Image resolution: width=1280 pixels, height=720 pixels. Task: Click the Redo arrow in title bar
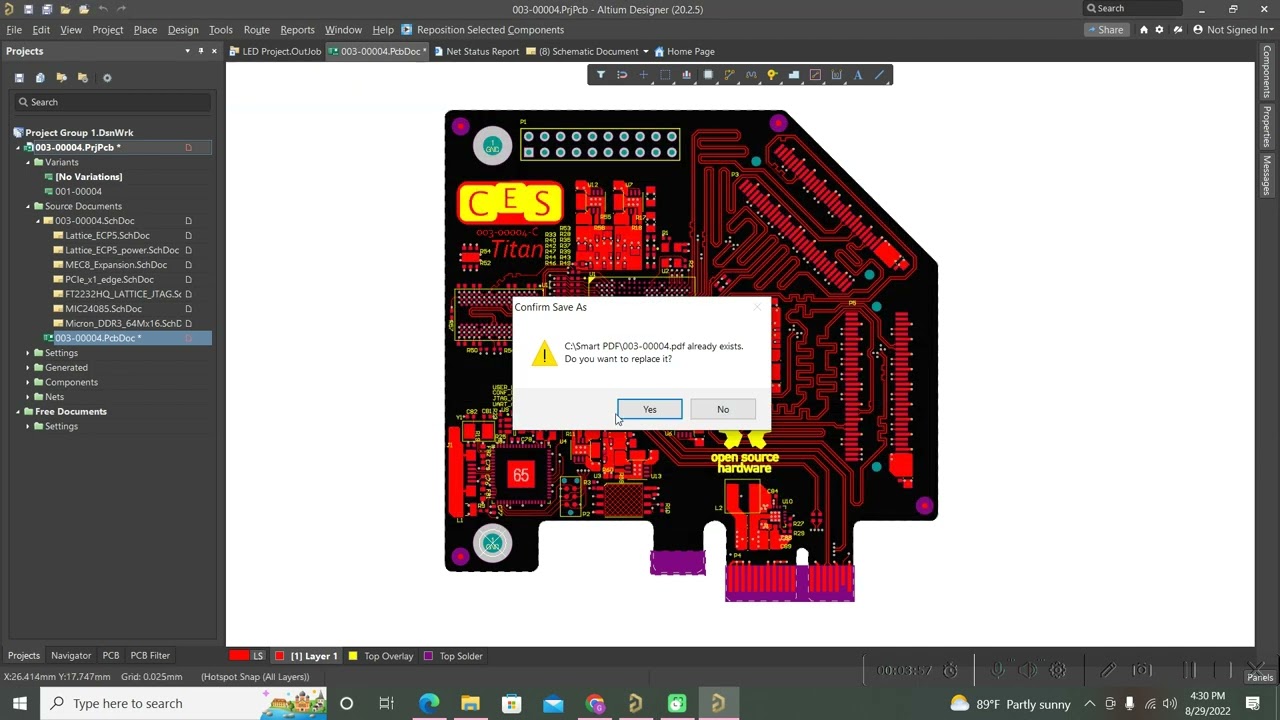click(x=121, y=9)
